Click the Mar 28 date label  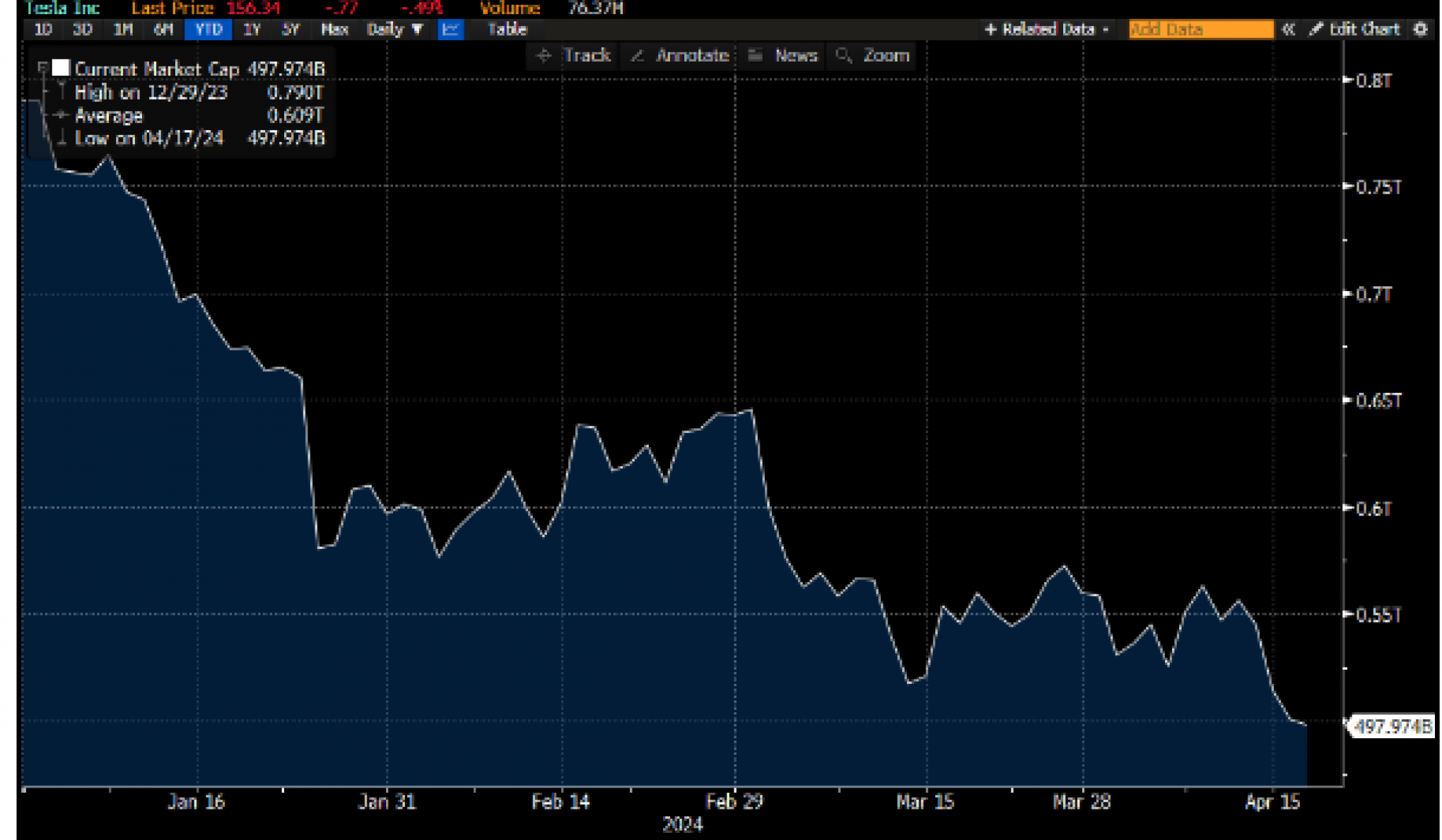[1082, 802]
